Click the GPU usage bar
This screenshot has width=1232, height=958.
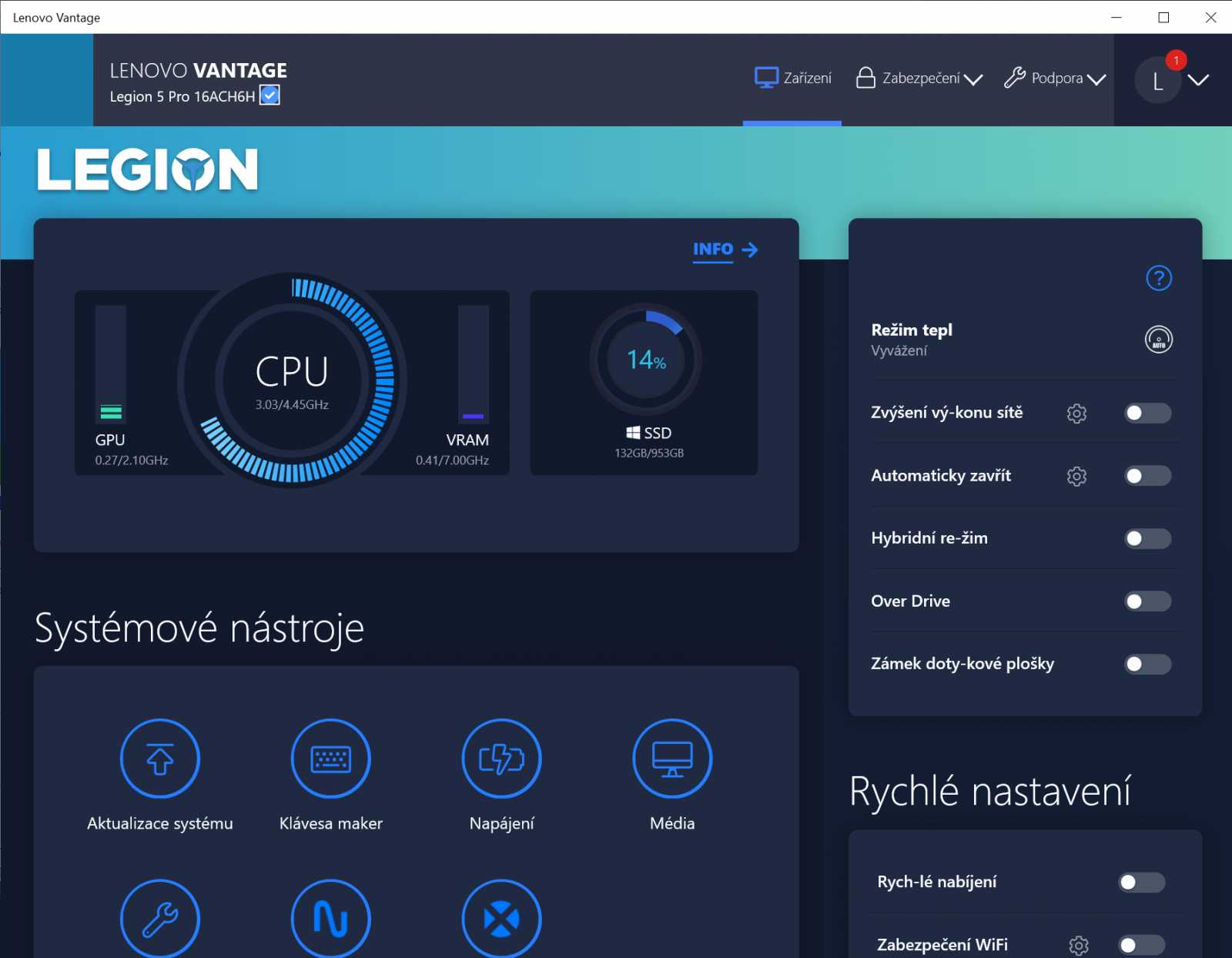111,363
